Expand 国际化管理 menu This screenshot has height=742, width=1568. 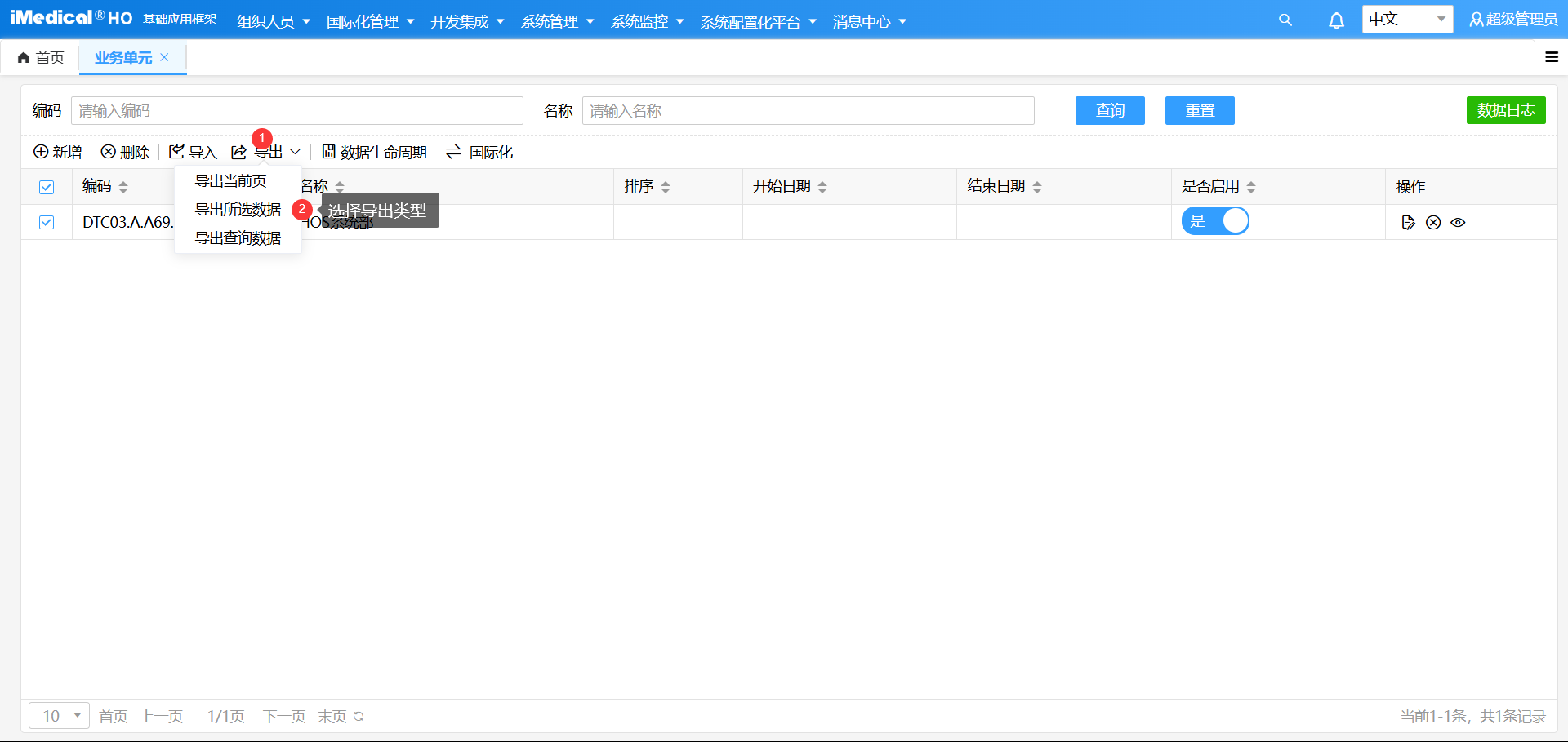(370, 21)
